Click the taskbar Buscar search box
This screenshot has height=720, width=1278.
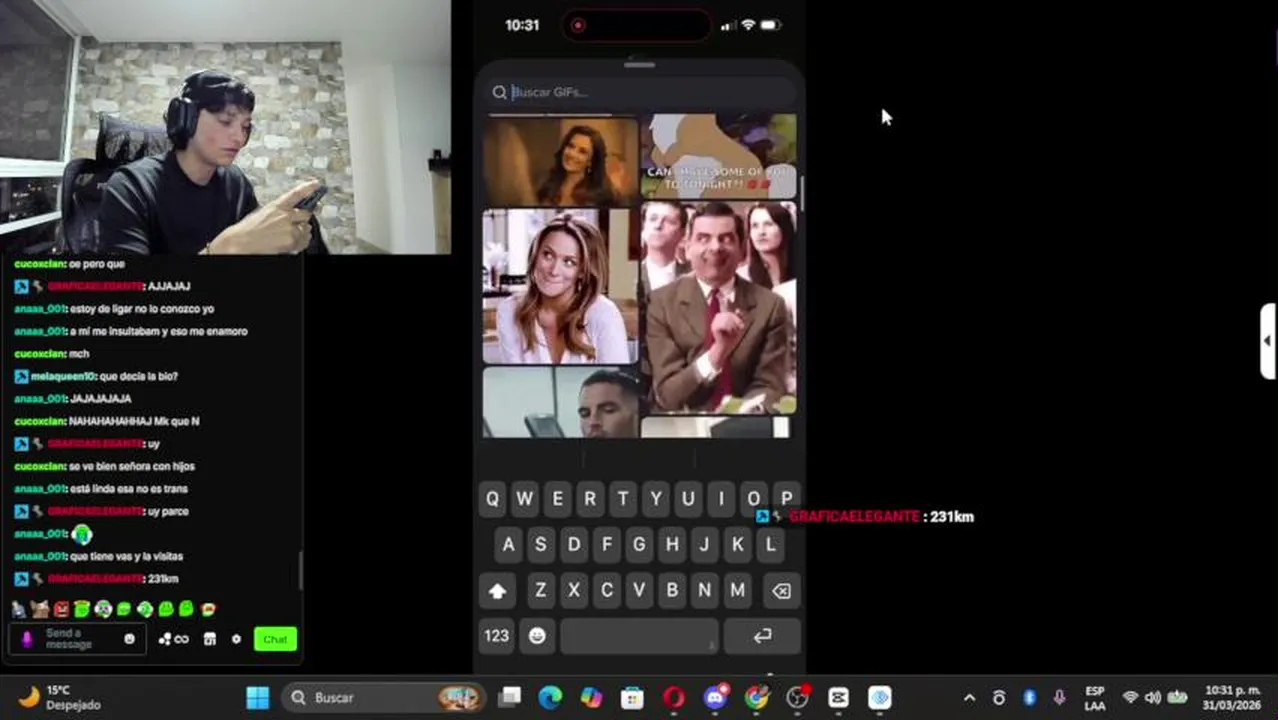point(383,697)
